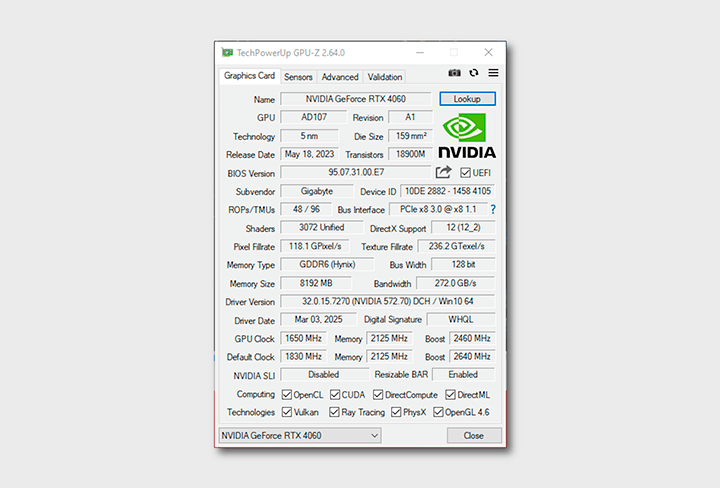Click the Bus Interface question mark icon
This screenshot has height=488, width=720.
[493, 210]
